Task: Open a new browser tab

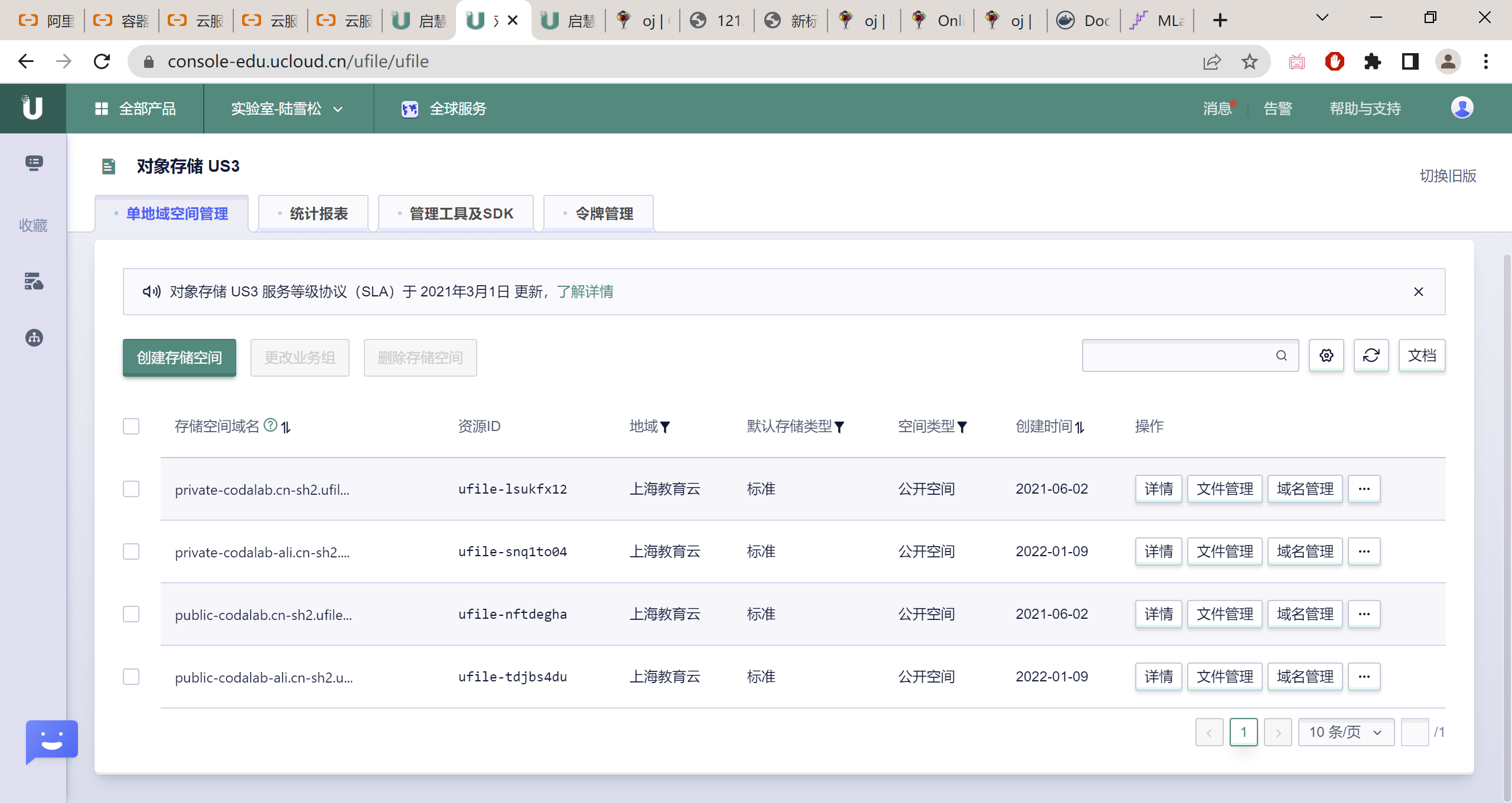Action: [1220, 20]
